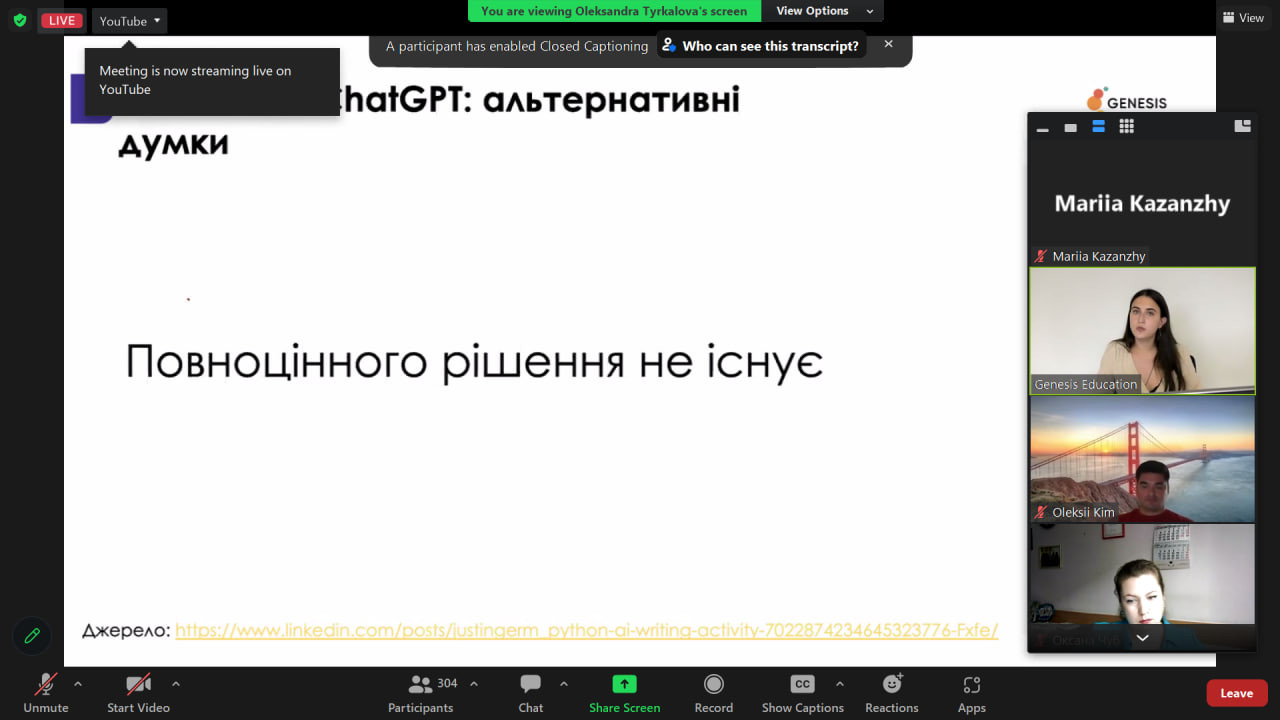Click the 'Meeting is now streaming live' tooltip

point(212,81)
